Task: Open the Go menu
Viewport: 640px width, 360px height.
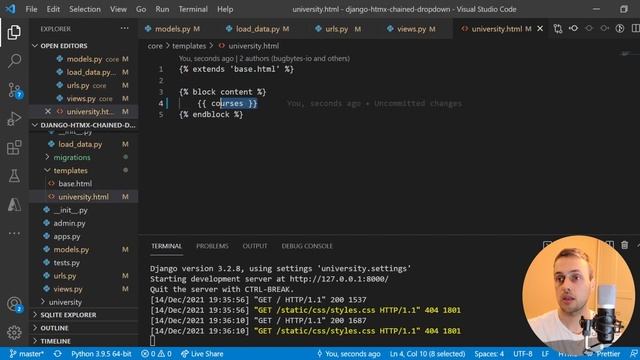Action: [141, 9]
